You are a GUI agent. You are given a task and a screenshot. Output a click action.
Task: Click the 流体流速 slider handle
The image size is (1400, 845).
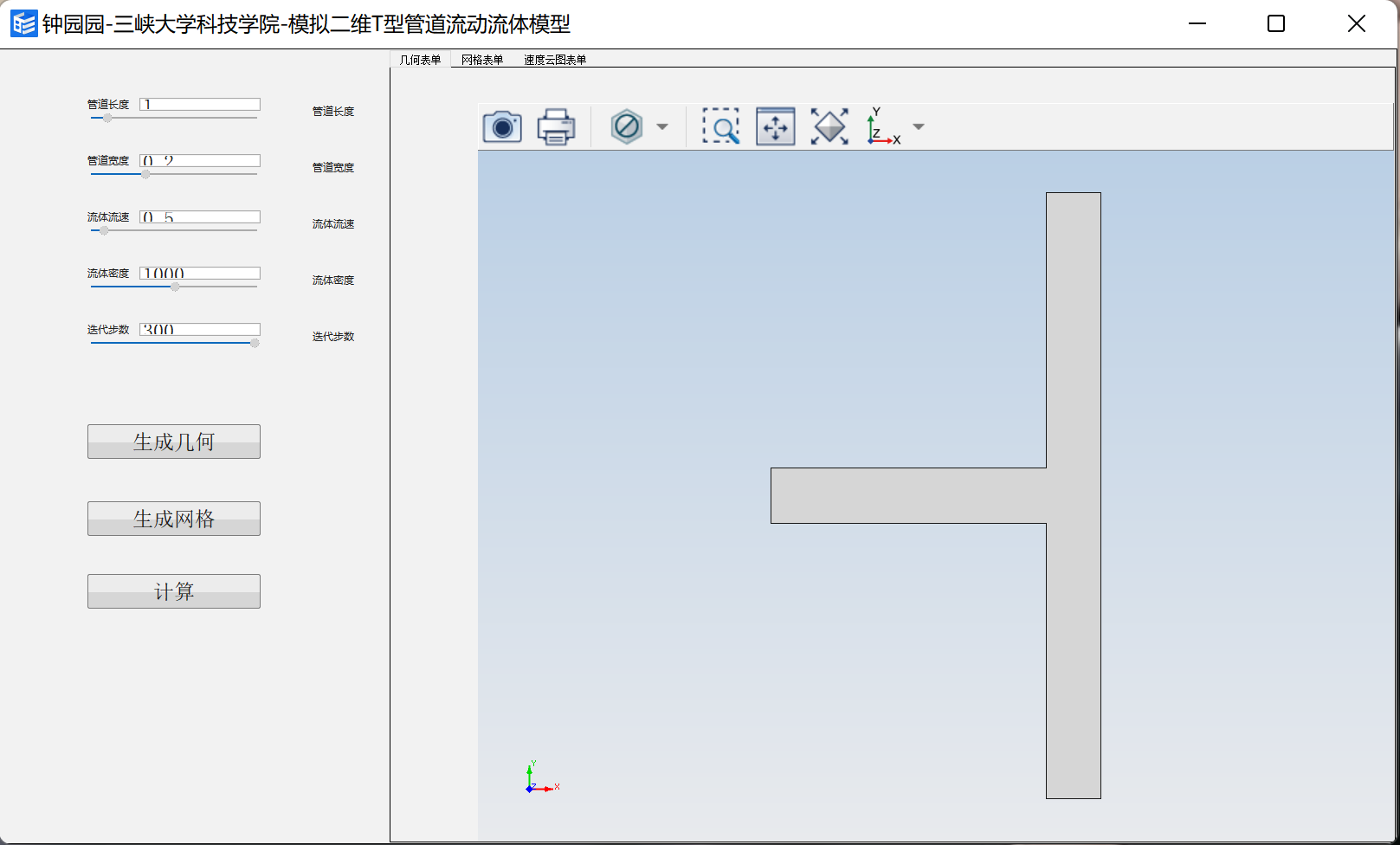tap(104, 230)
